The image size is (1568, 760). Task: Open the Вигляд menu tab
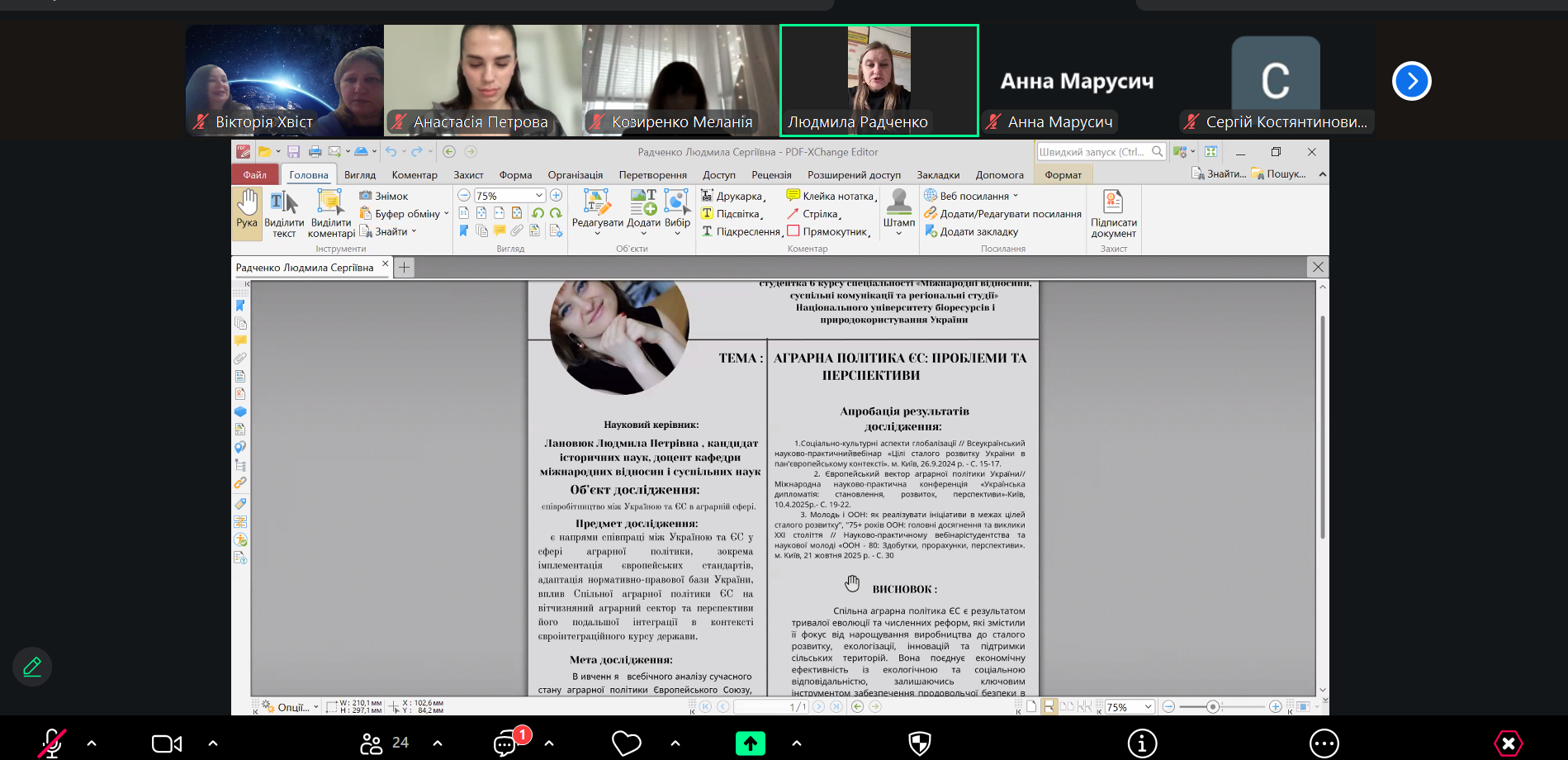[x=360, y=175]
